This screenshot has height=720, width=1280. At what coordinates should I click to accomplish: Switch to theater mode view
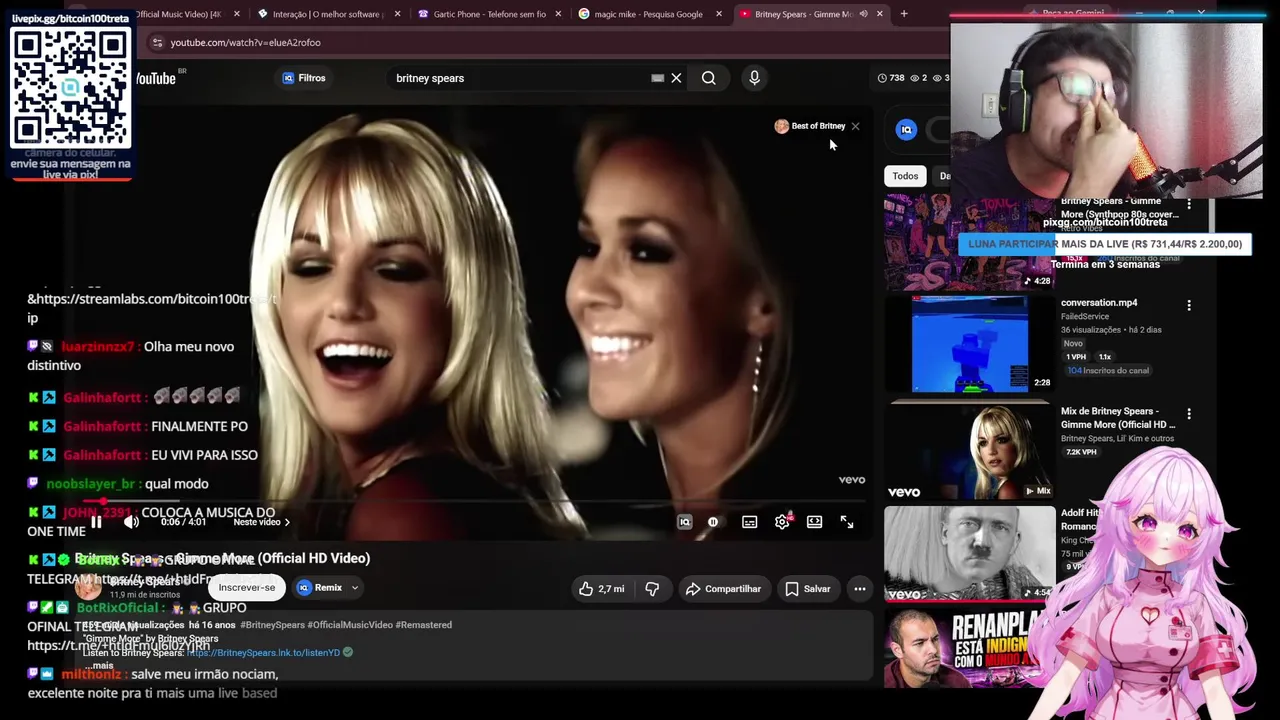point(815,522)
